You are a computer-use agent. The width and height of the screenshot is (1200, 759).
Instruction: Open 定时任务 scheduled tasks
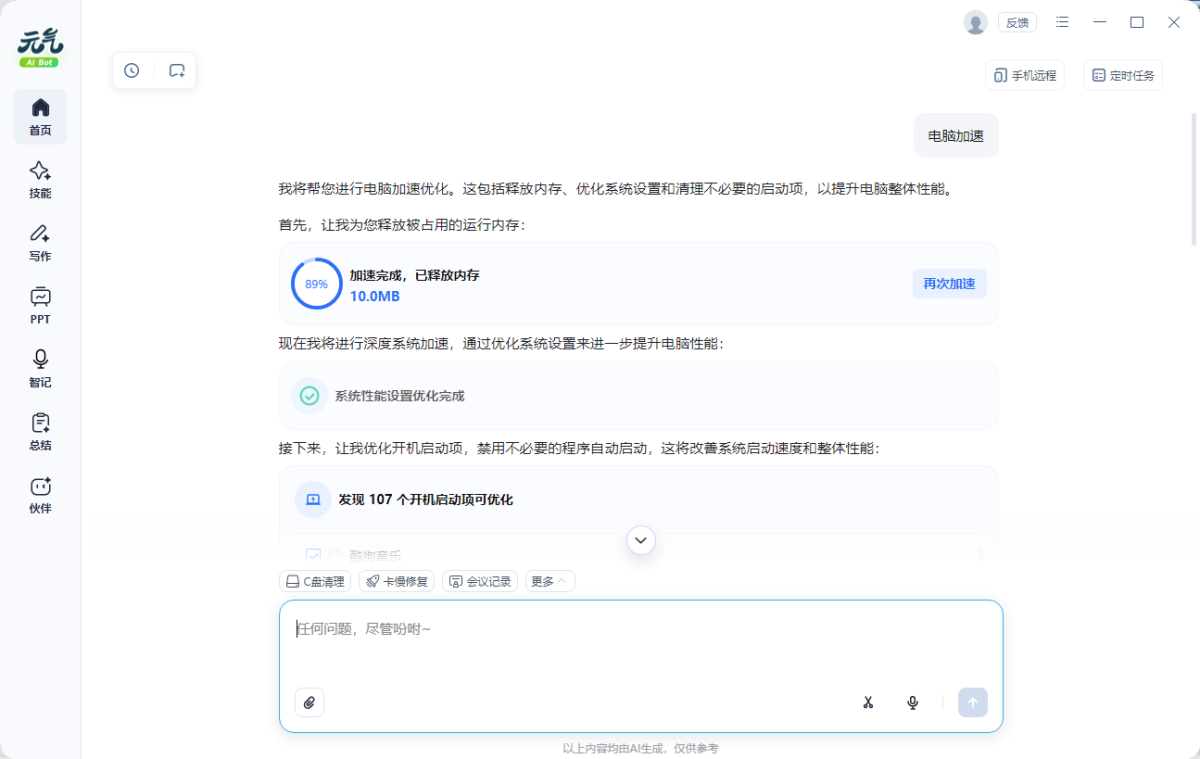pos(1122,75)
